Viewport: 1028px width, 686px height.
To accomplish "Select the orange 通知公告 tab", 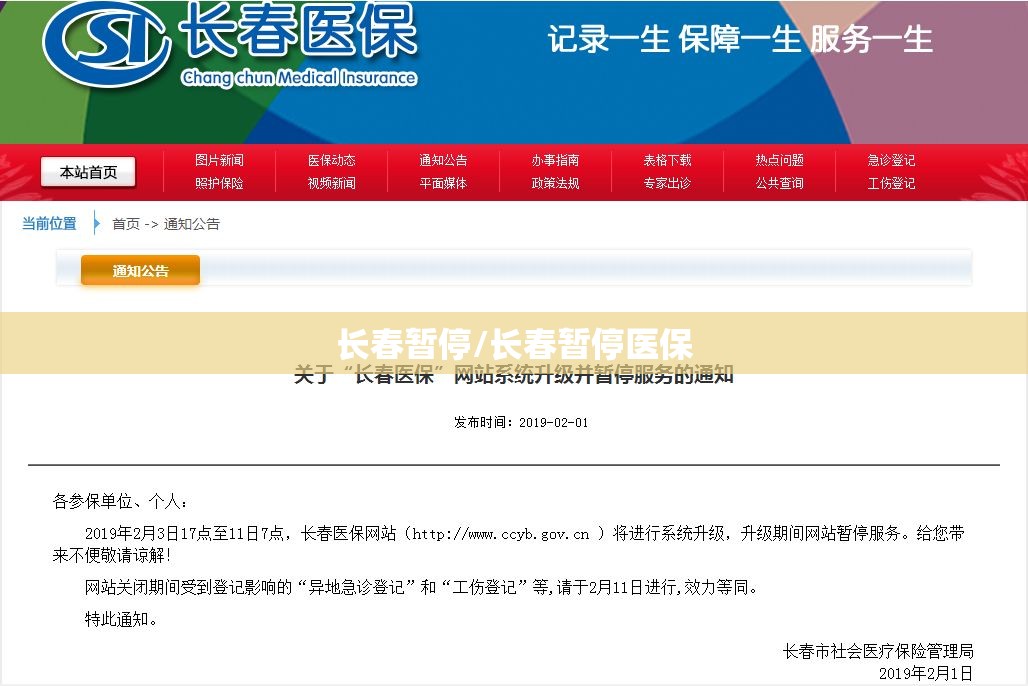I will click(x=140, y=271).
